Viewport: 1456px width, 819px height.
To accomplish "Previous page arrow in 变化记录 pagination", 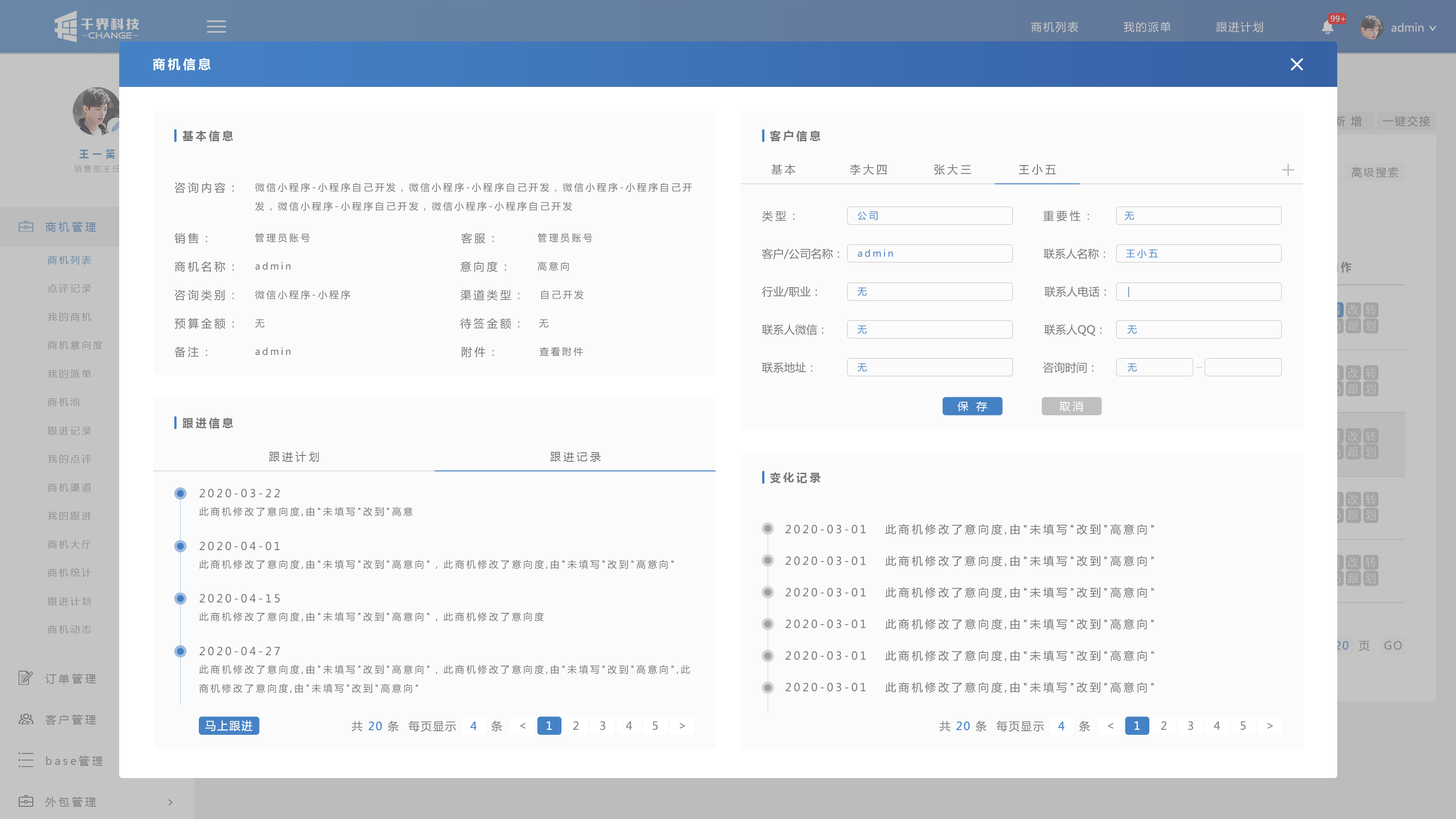I will (x=1110, y=726).
